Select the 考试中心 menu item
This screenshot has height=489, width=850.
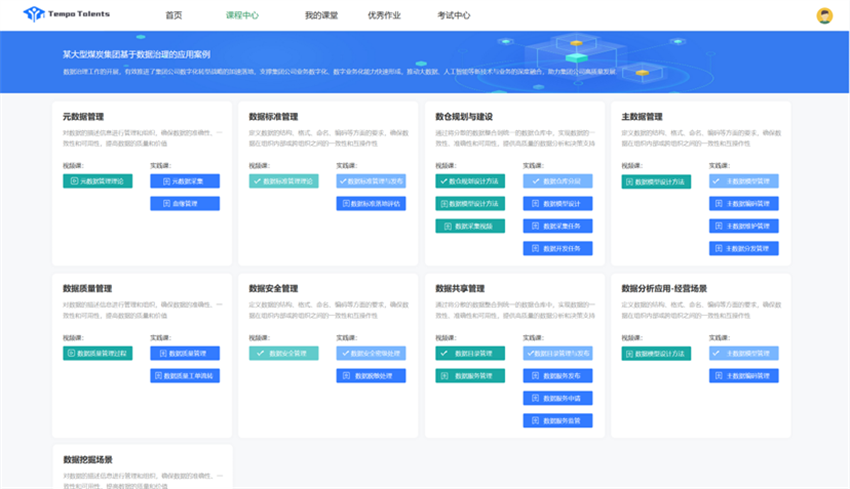click(453, 15)
